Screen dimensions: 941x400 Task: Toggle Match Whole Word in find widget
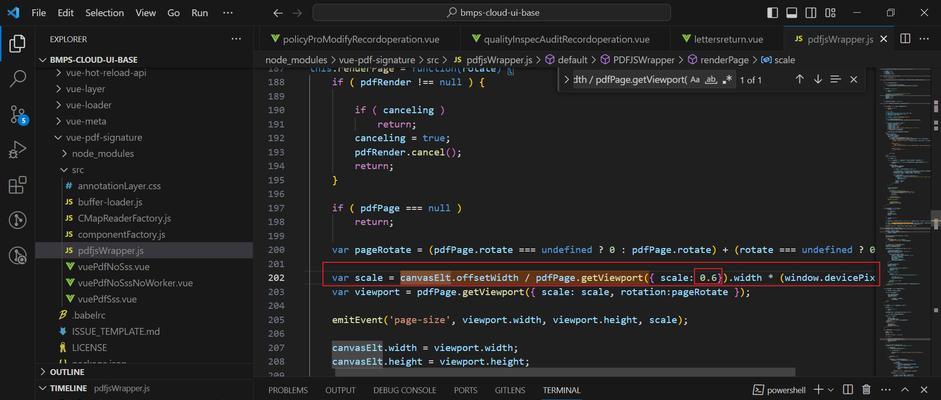coord(711,79)
